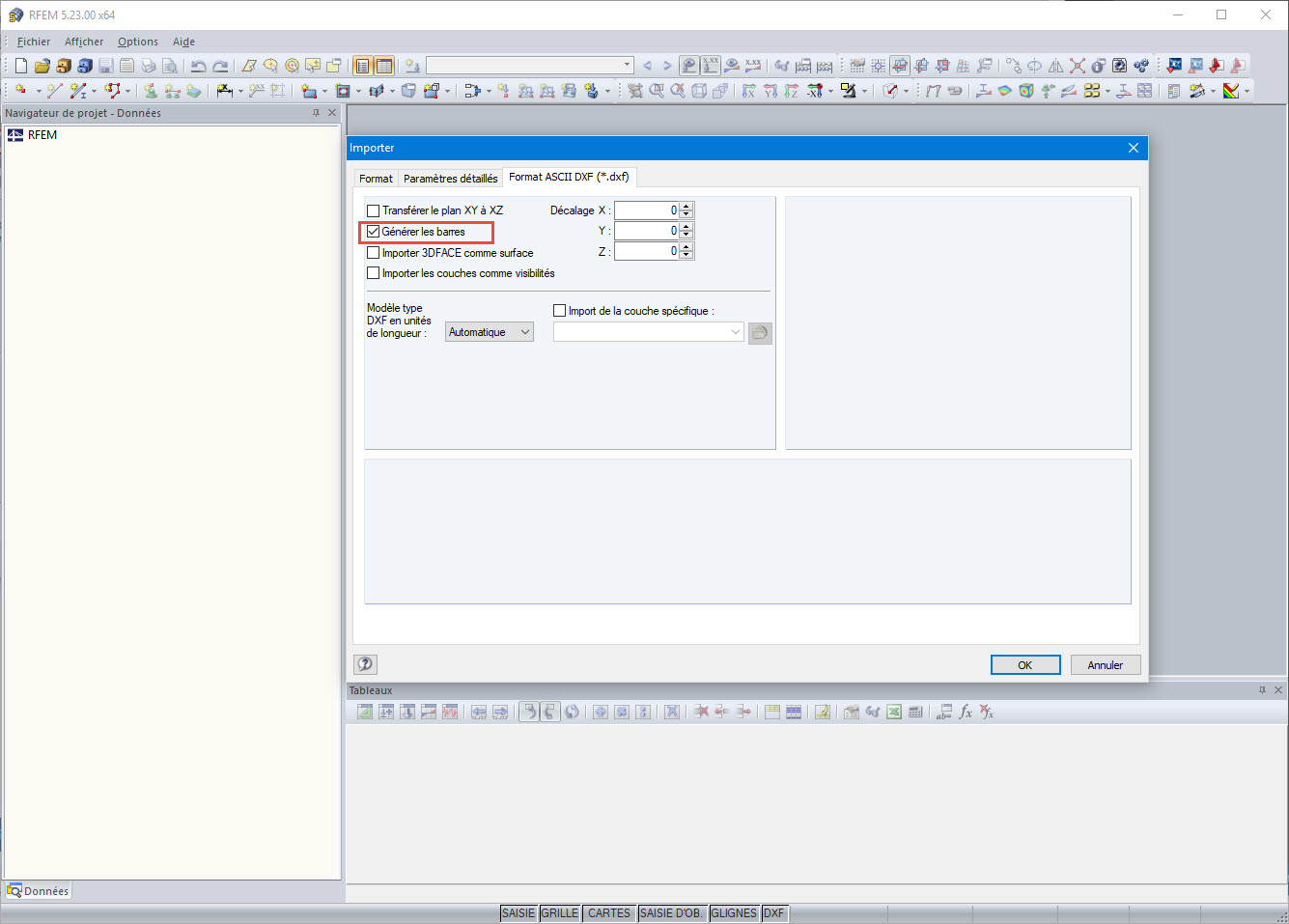The height and width of the screenshot is (924, 1289).
Task: Select the Format ASCII DXF (*.dxf) tab
Action: (569, 177)
